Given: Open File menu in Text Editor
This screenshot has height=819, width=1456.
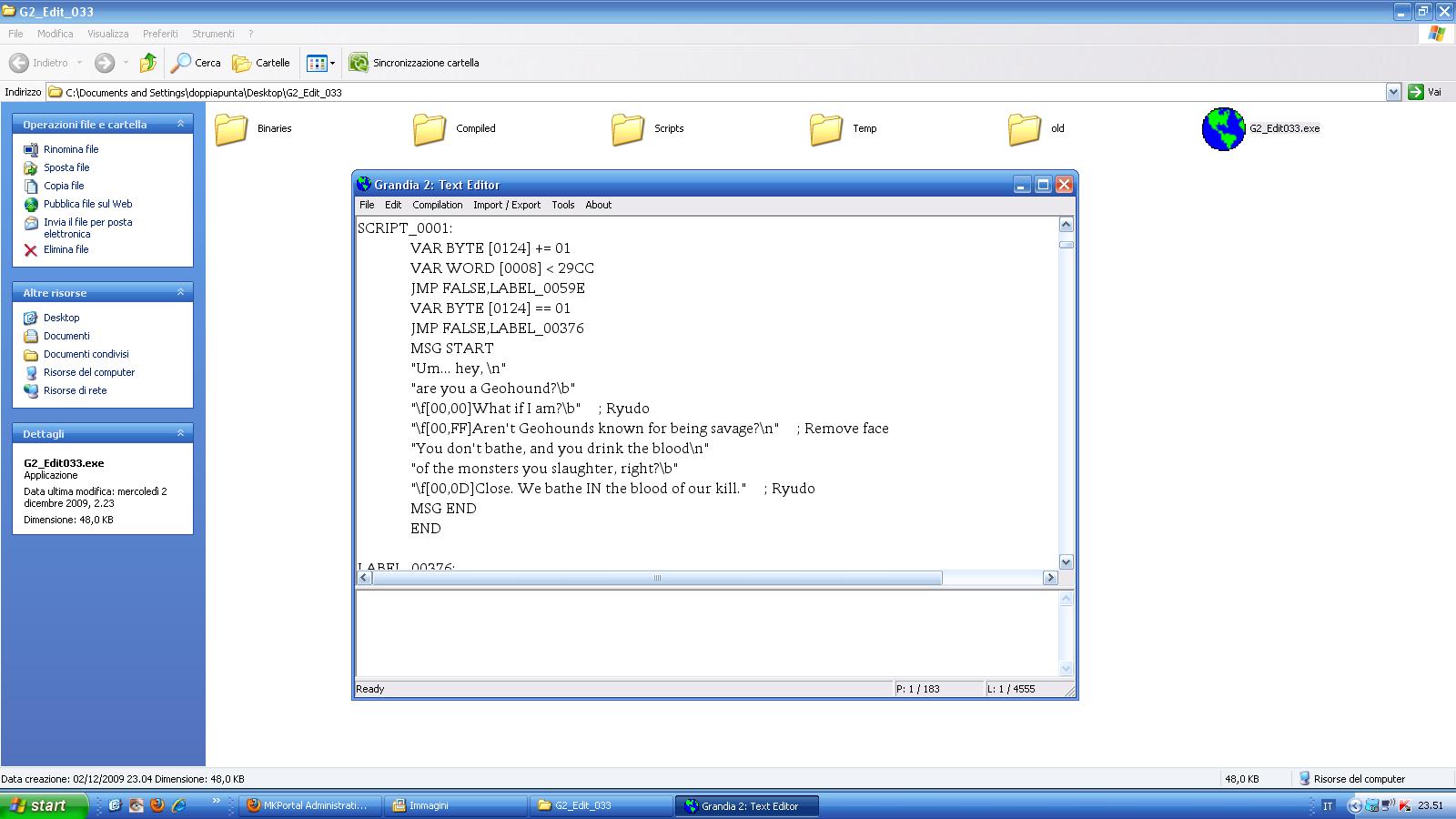Looking at the screenshot, I should click(367, 205).
